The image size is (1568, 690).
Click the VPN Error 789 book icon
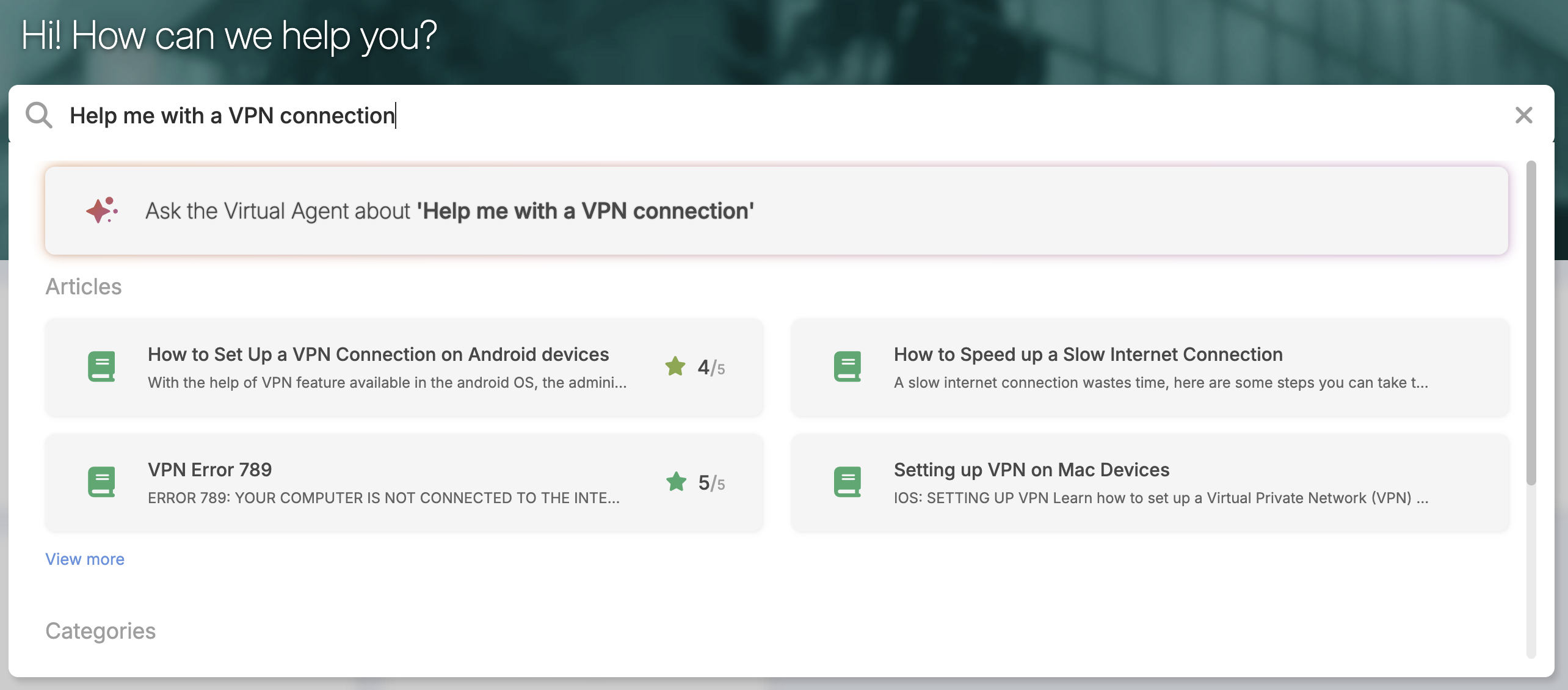point(101,482)
